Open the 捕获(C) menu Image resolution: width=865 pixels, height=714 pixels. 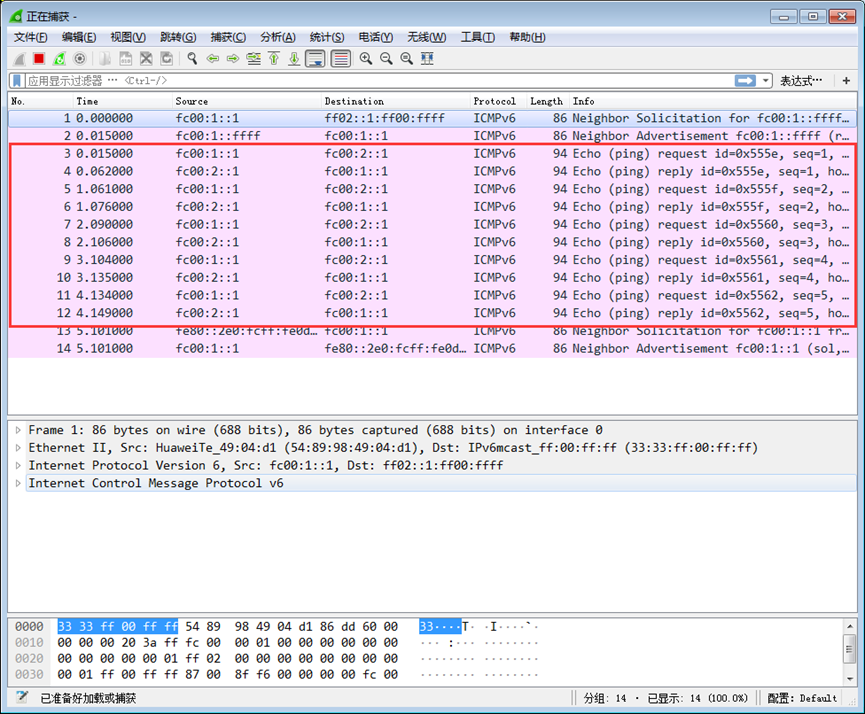click(228, 37)
